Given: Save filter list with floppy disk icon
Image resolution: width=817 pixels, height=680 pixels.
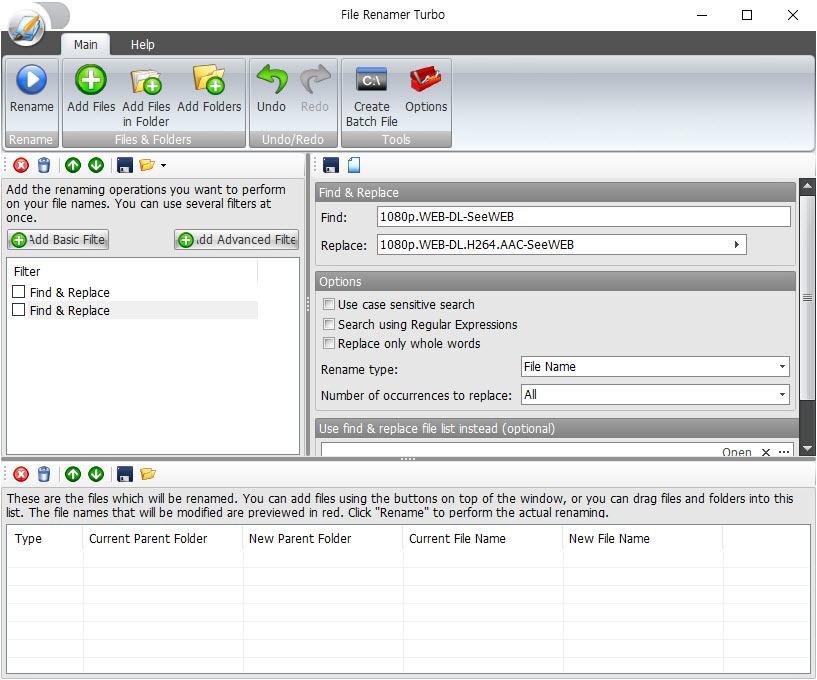Looking at the screenshot, I should point(125,165).
